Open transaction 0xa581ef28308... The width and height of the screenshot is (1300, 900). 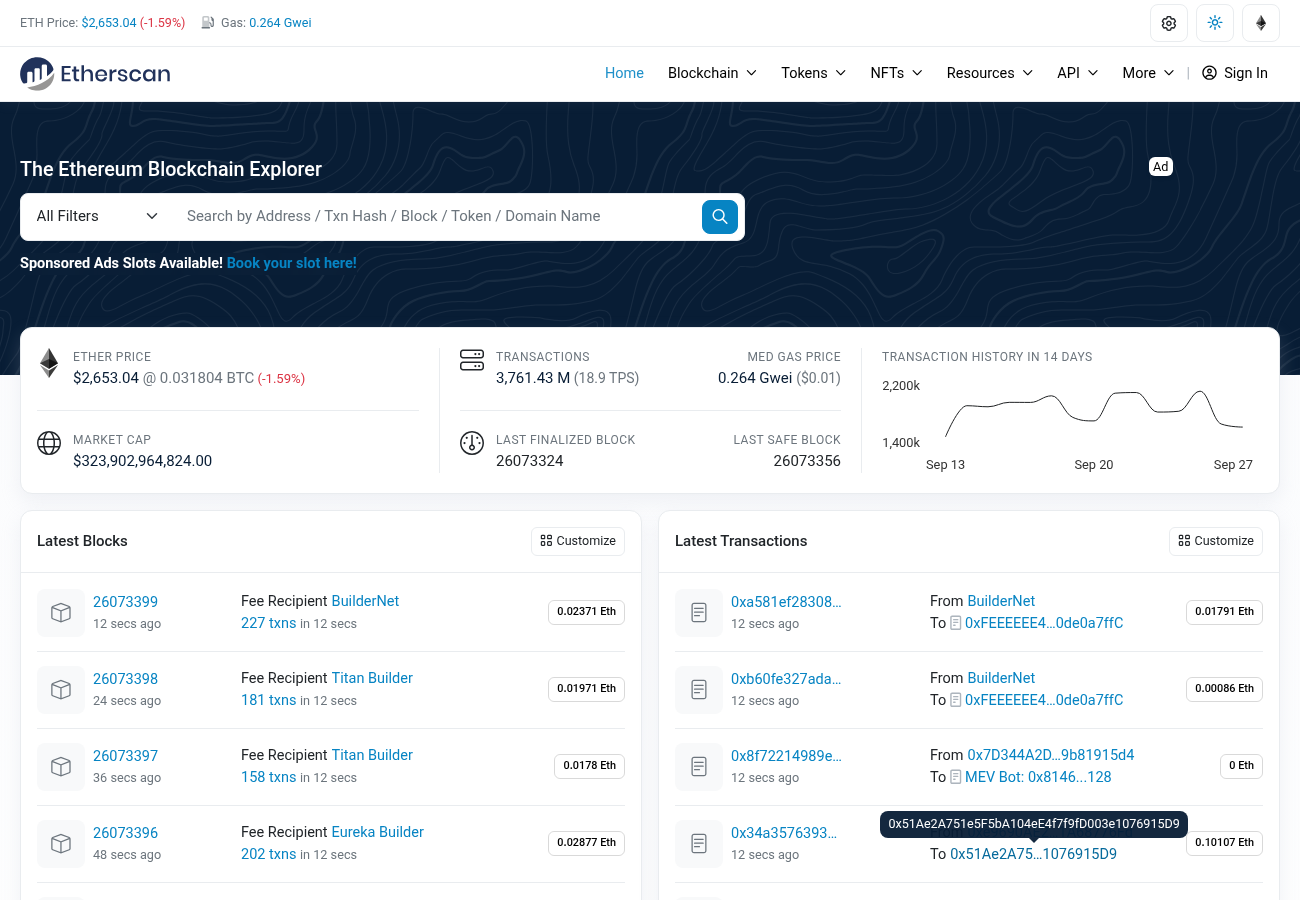pos(786,602)
